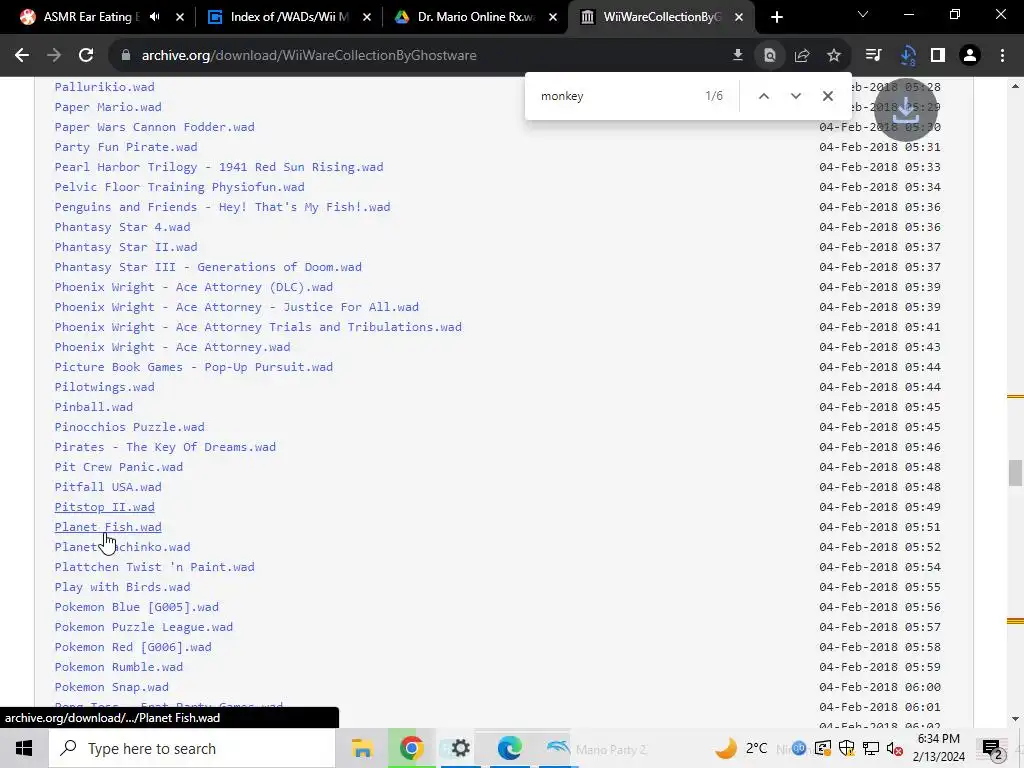The height and width of the screenshot is (768, 1024).
Task: Close the find bar
Action: 827,96
